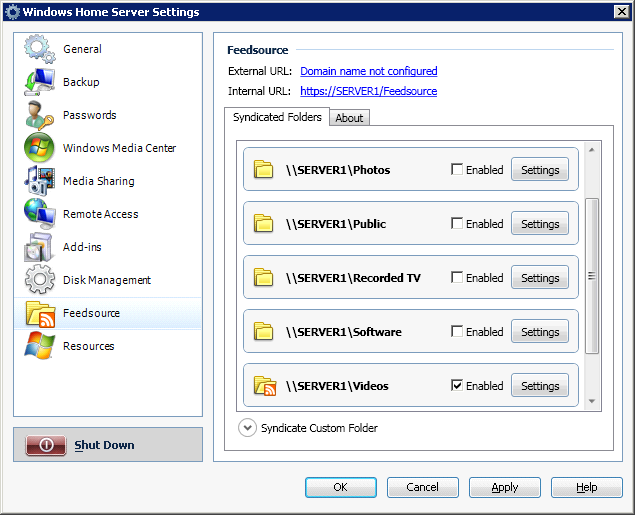Open the https://SERVER1/Feedsource internal link
Viewport: 635px width, 515px height.
[369, 91]
